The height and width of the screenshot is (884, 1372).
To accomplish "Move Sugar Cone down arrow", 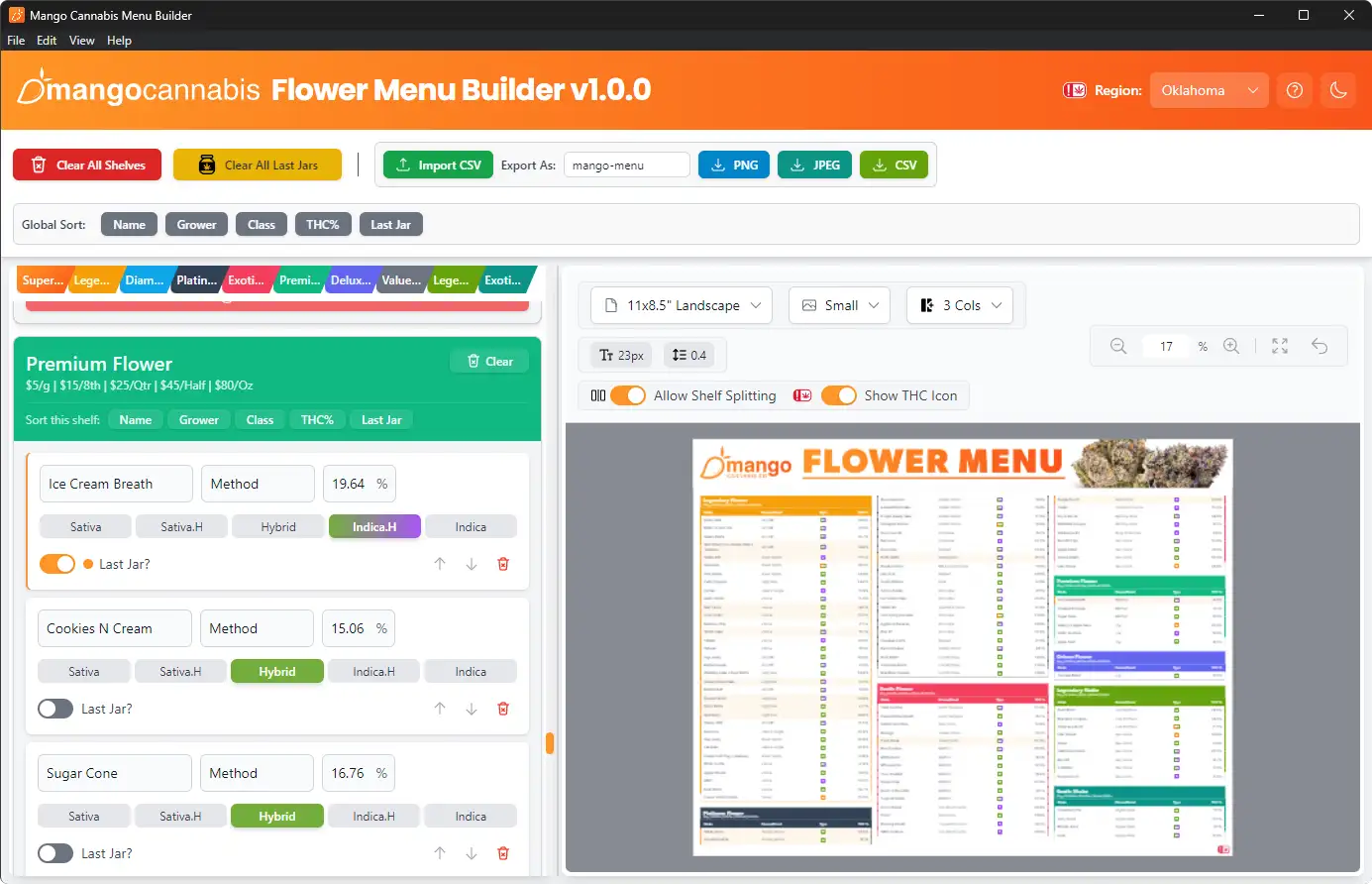I will (472, 853).
